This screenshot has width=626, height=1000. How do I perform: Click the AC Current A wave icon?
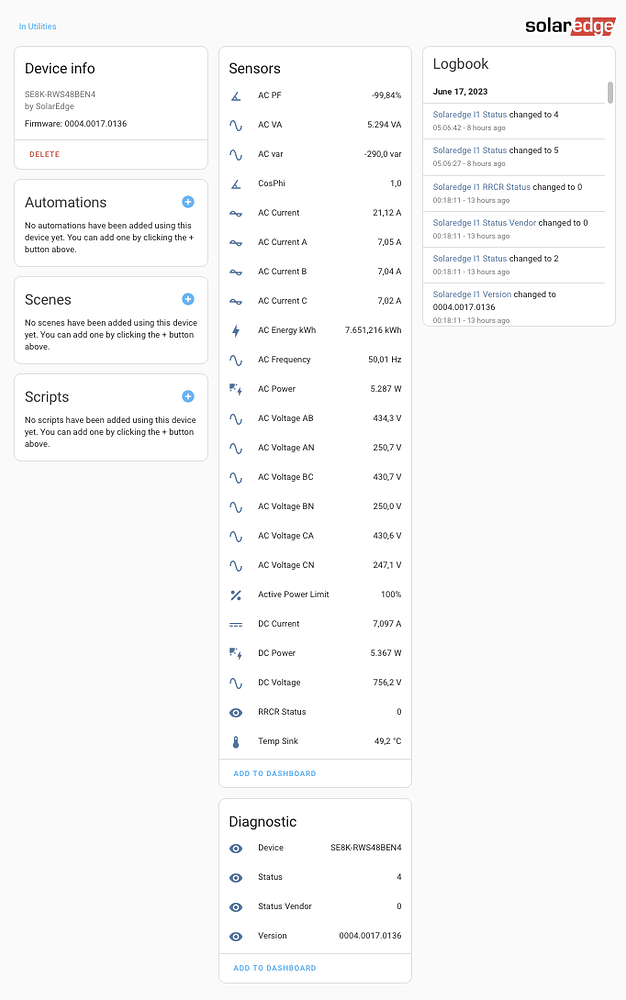[235, 242]
